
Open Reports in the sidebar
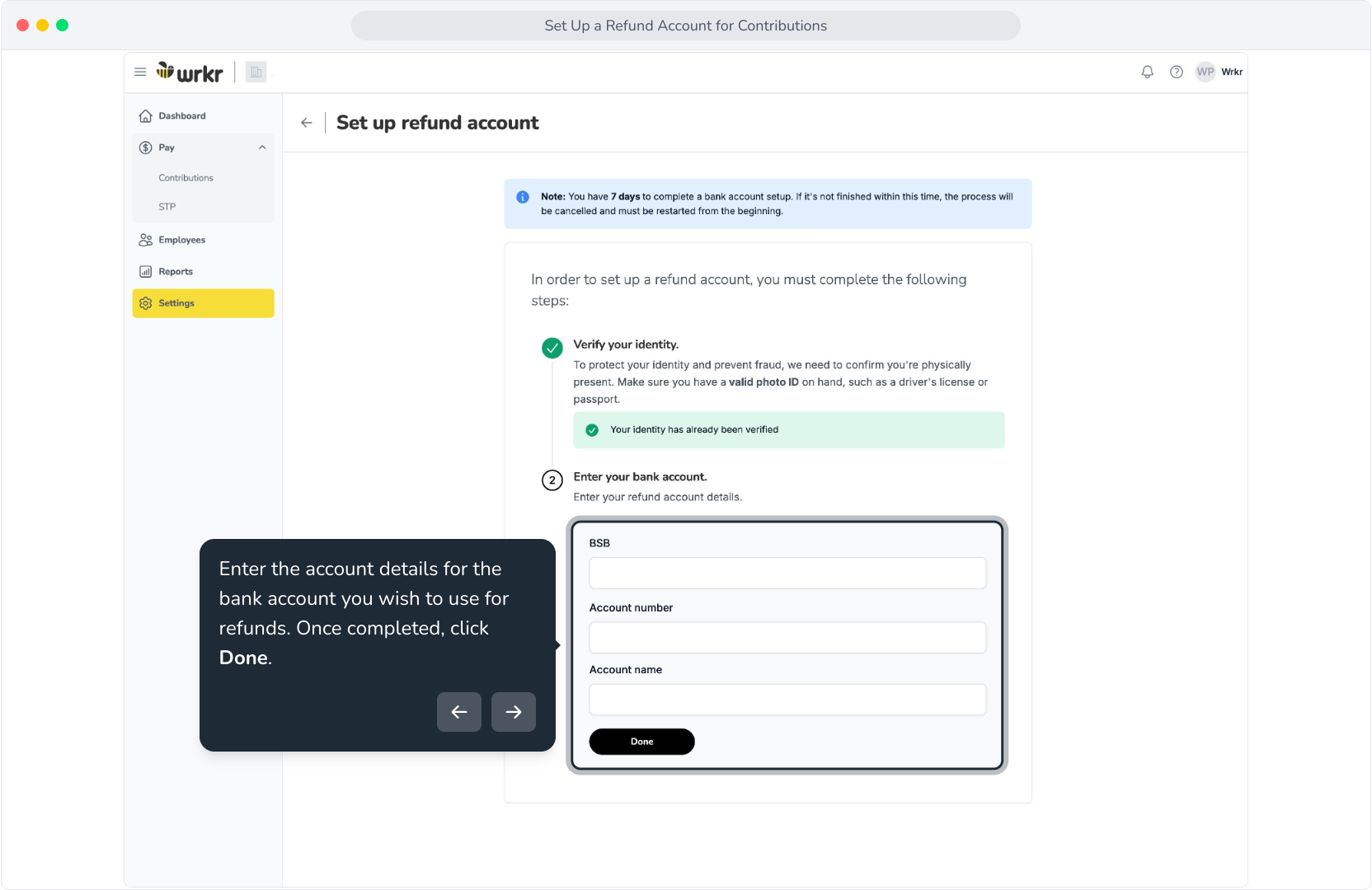click(203, 271)
